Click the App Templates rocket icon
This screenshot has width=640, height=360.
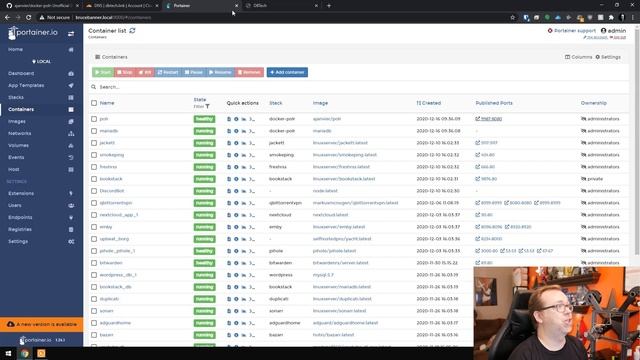click(x=71, y=85)
